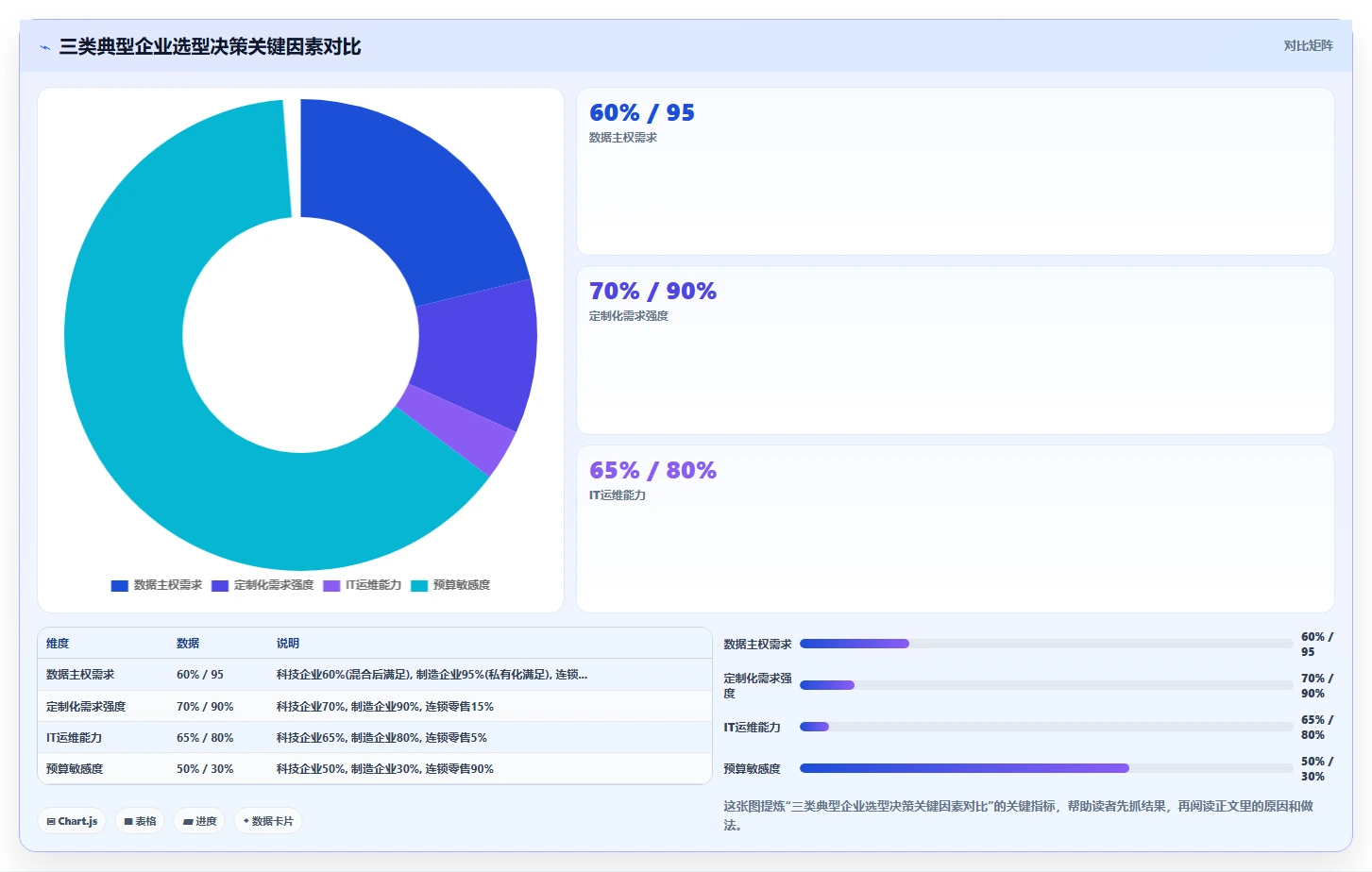Click the lightning icon beside the title

click(x=44, y=47)
